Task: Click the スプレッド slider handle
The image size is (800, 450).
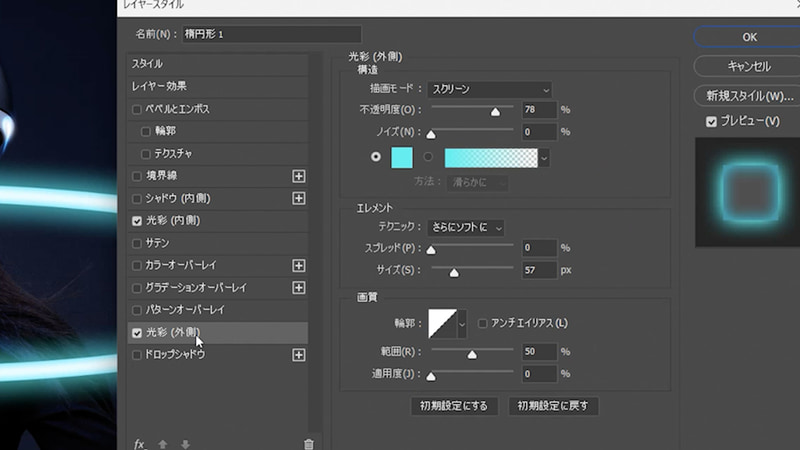Action: pos(431,249)
